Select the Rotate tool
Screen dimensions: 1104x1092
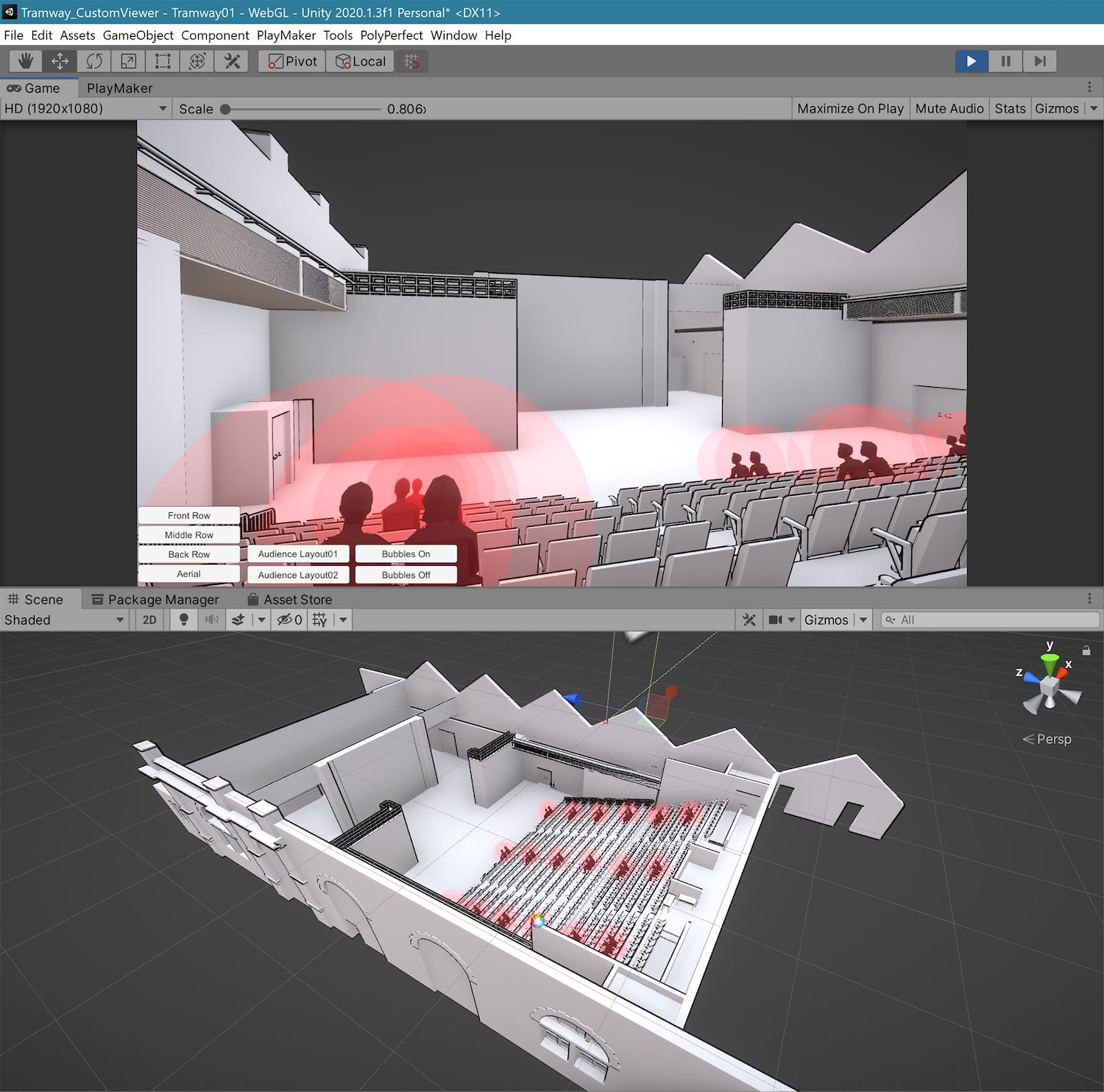[x=94, y=61]
